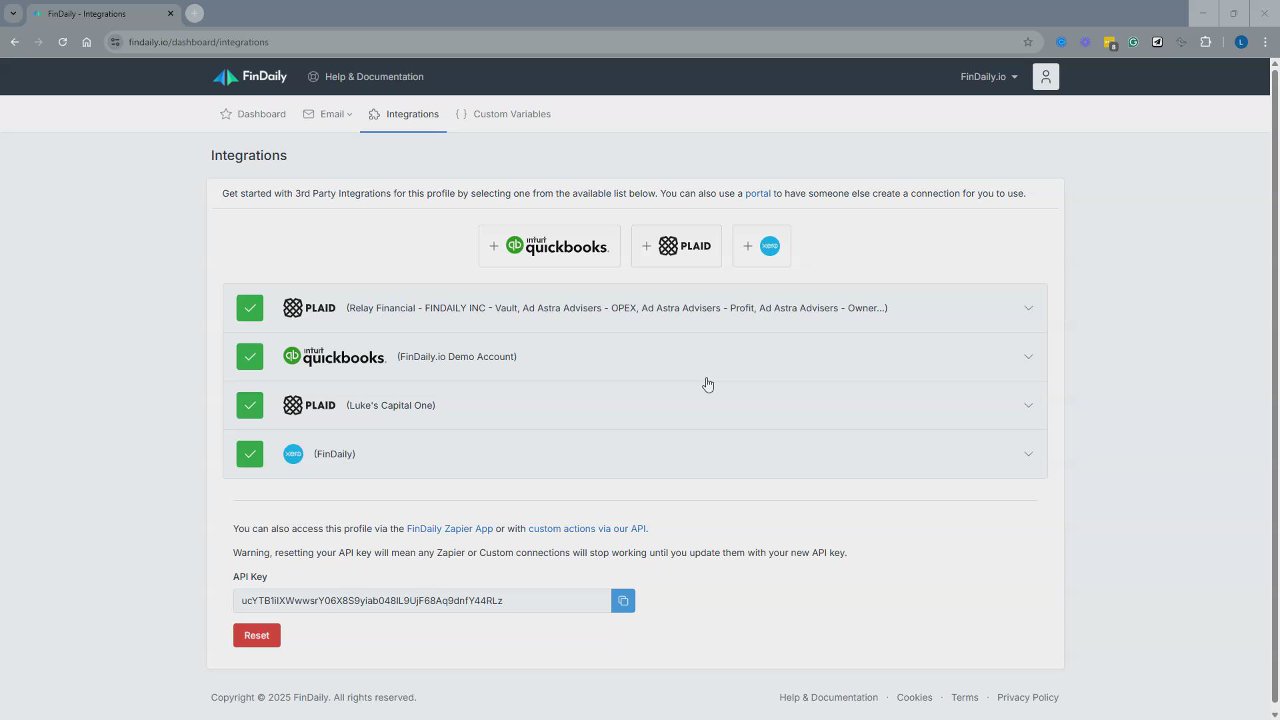Expand the Xero FinDaily connection row
1280x720 pixels.
coord(1028,454)
